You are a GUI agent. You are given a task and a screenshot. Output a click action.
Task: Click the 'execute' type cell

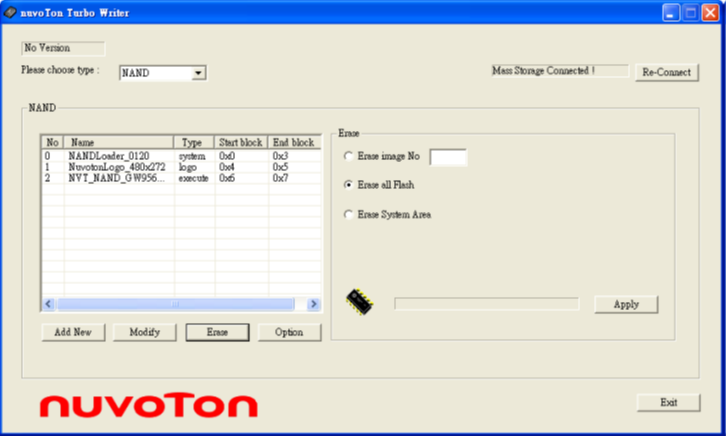click(x=194, y=178)
